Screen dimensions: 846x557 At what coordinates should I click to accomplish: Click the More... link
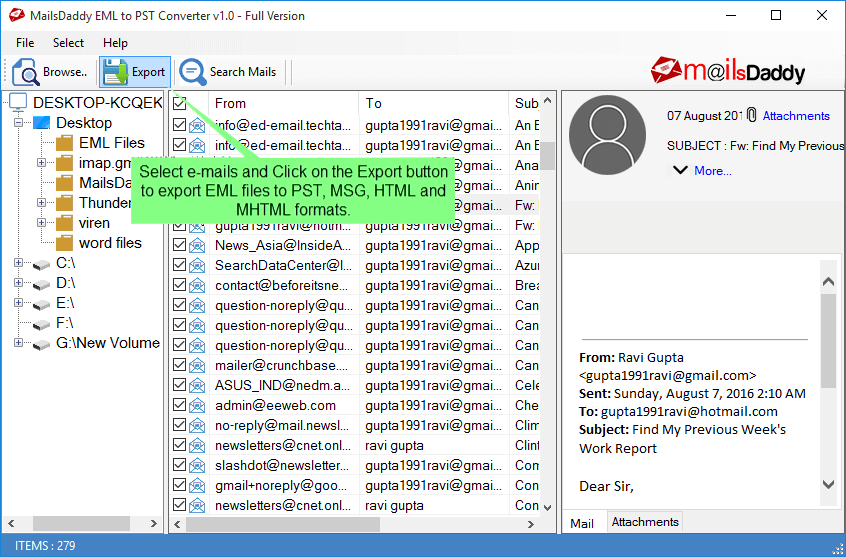point(713,171)
